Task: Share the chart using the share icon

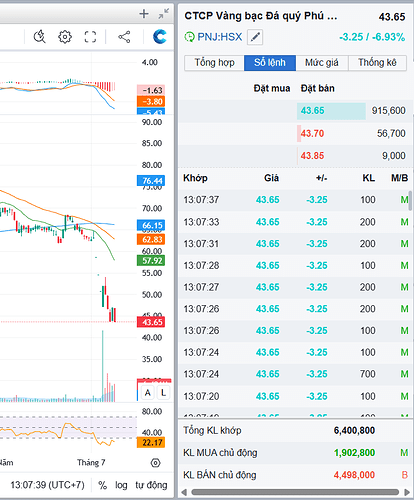Action: [124, 37]
